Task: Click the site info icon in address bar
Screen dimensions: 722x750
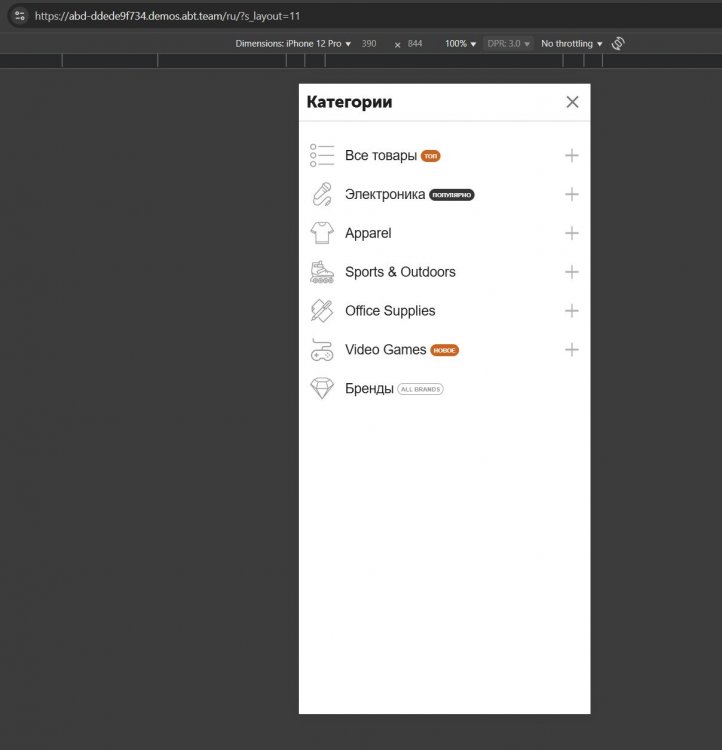Action: (19, 16)
